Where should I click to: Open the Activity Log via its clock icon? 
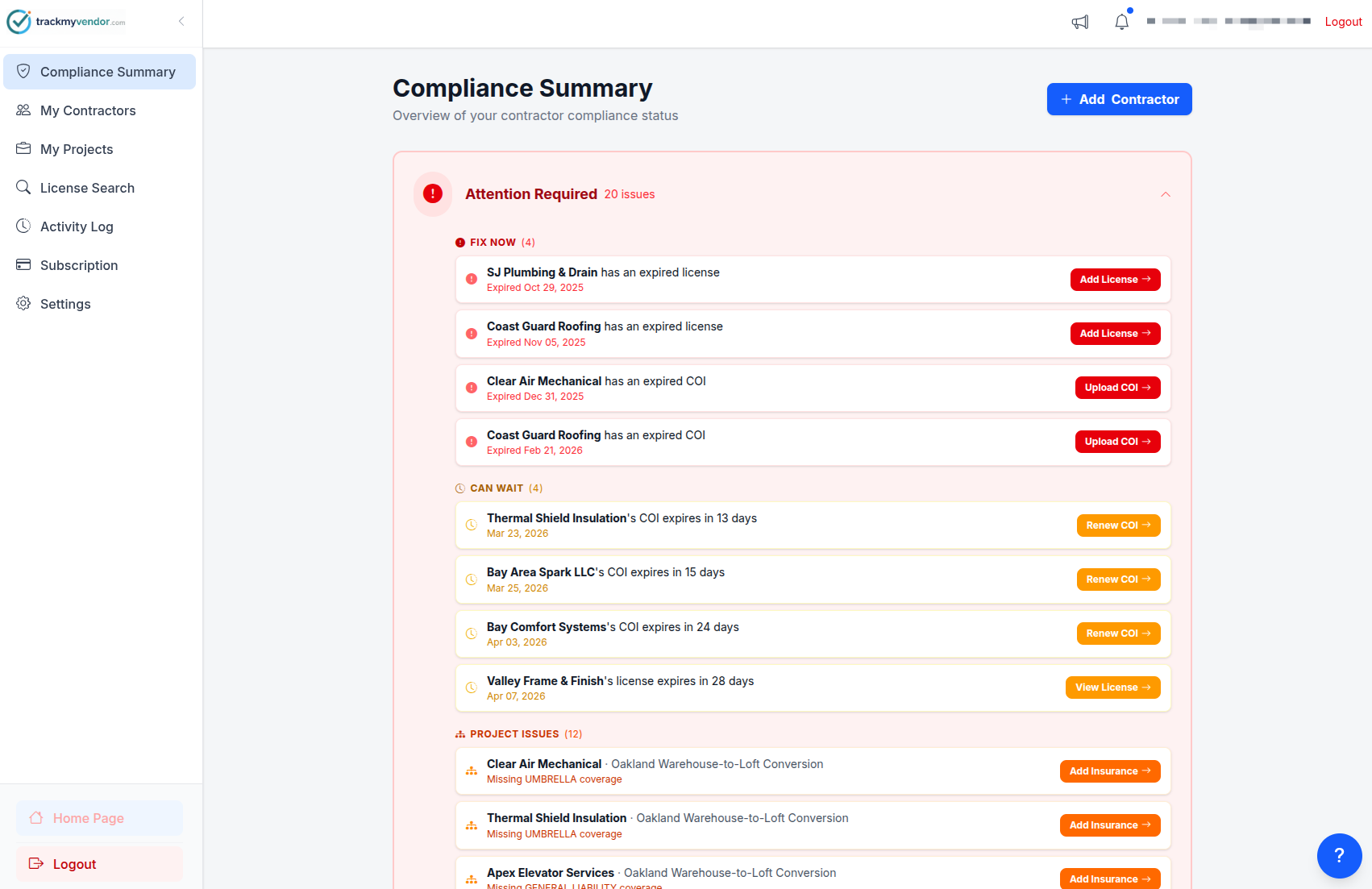click(24, 226)
